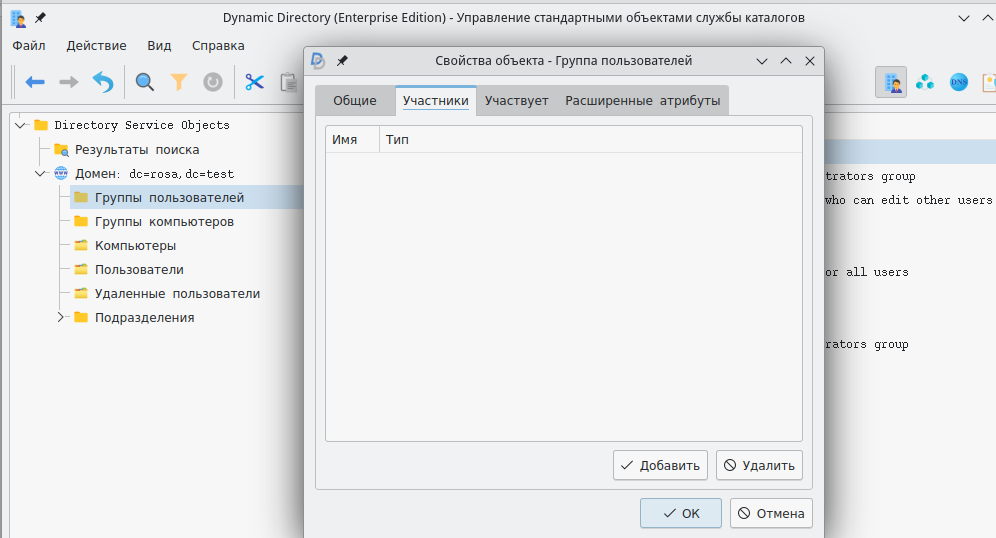
Task: Expand the Подразделения tree node
Action: (x=61, y=317)
